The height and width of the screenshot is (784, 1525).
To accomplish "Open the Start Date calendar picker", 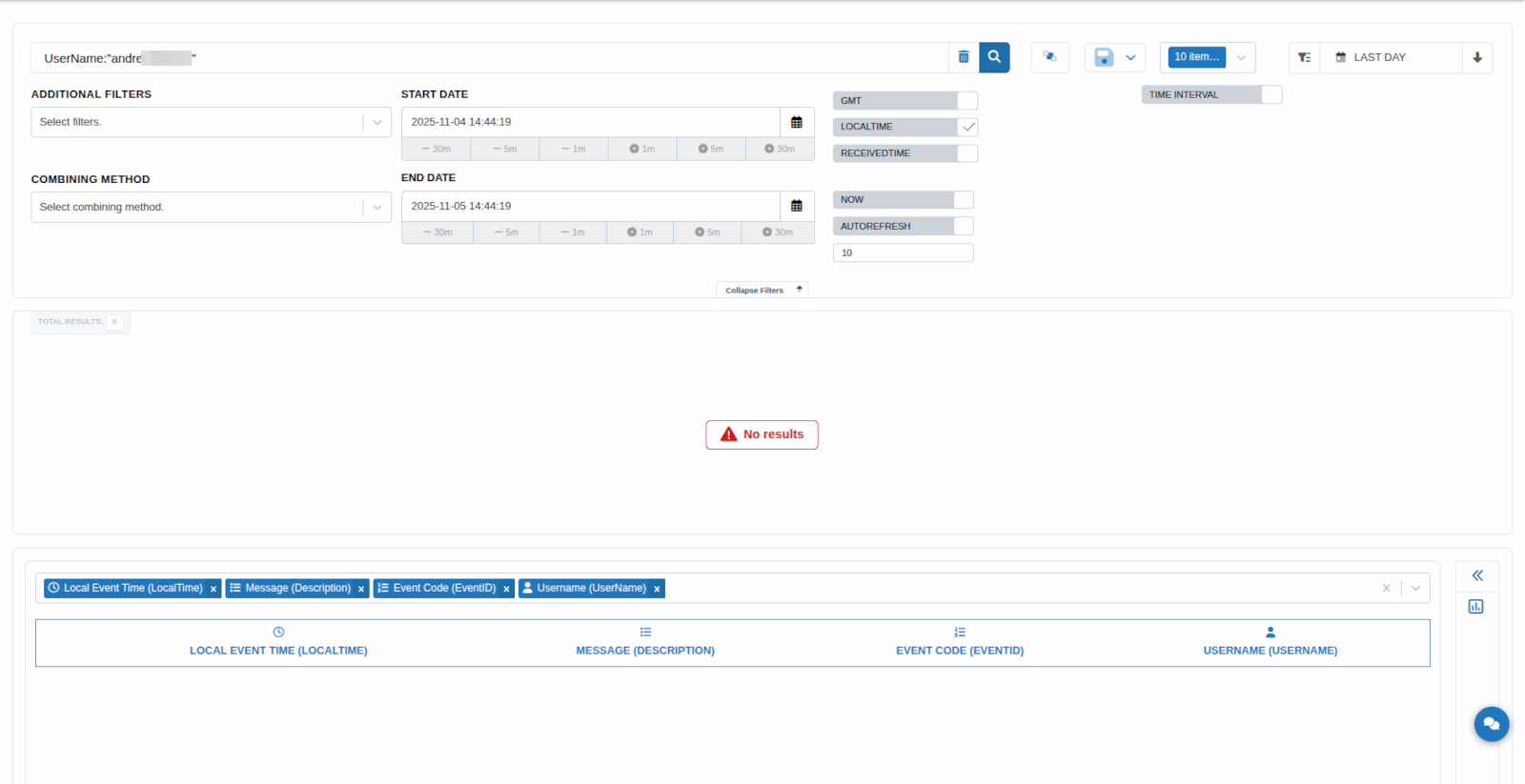I will click(797, 122).
